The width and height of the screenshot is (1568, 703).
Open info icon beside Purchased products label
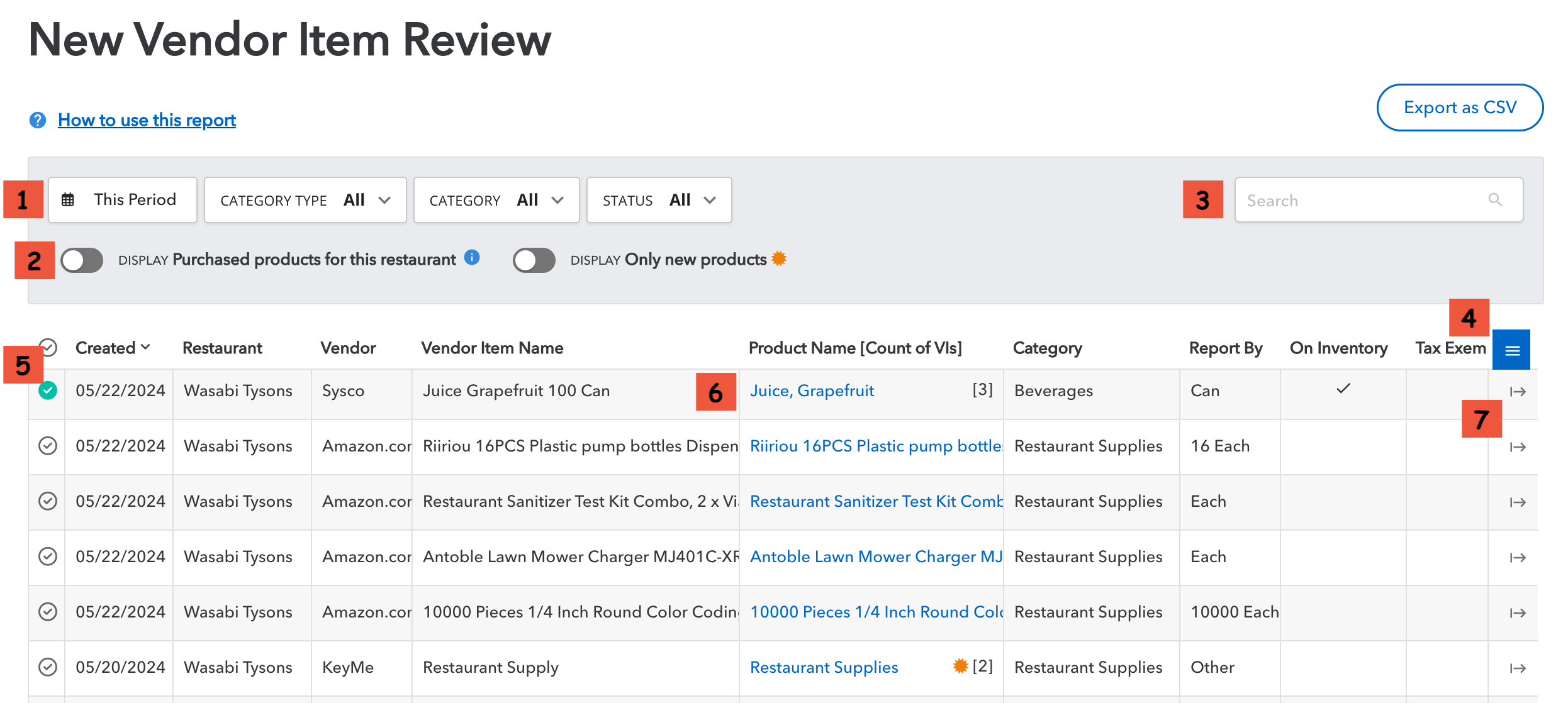coord(472,257)
